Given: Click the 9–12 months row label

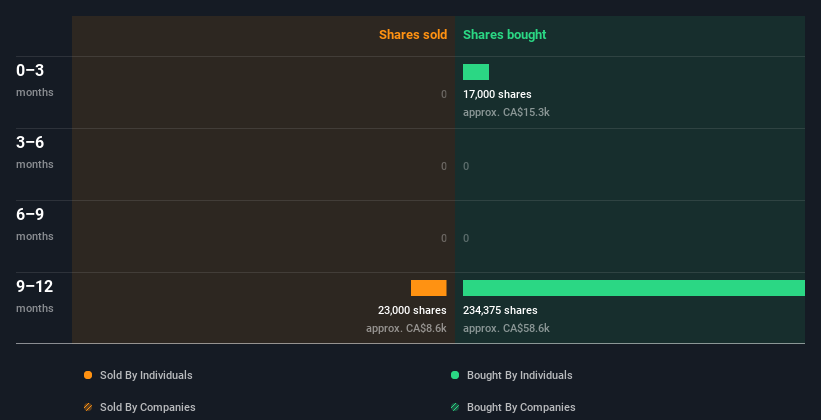Looking at the screenshot, I should coord(35,296).
